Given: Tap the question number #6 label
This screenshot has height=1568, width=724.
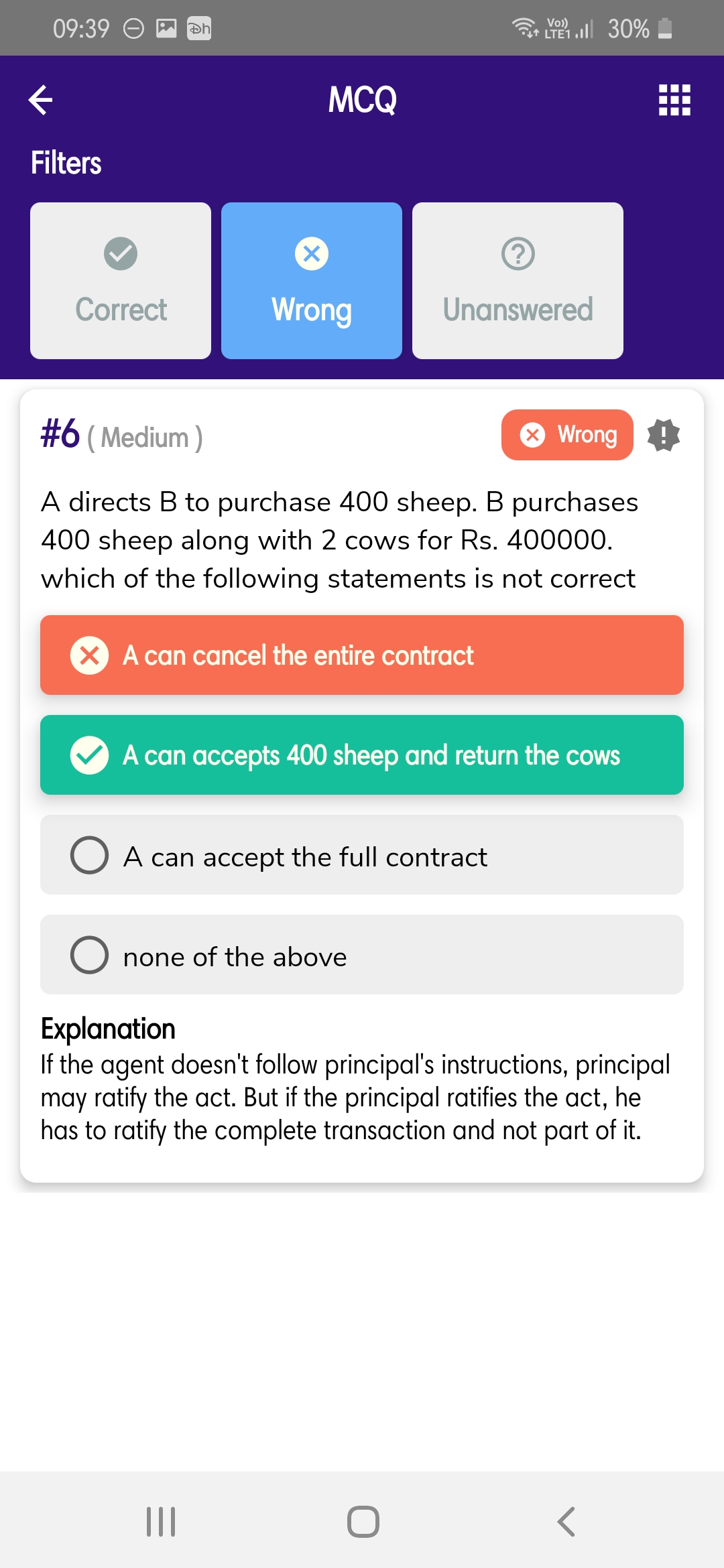Looking at the screenshot, I should [60, 434].
